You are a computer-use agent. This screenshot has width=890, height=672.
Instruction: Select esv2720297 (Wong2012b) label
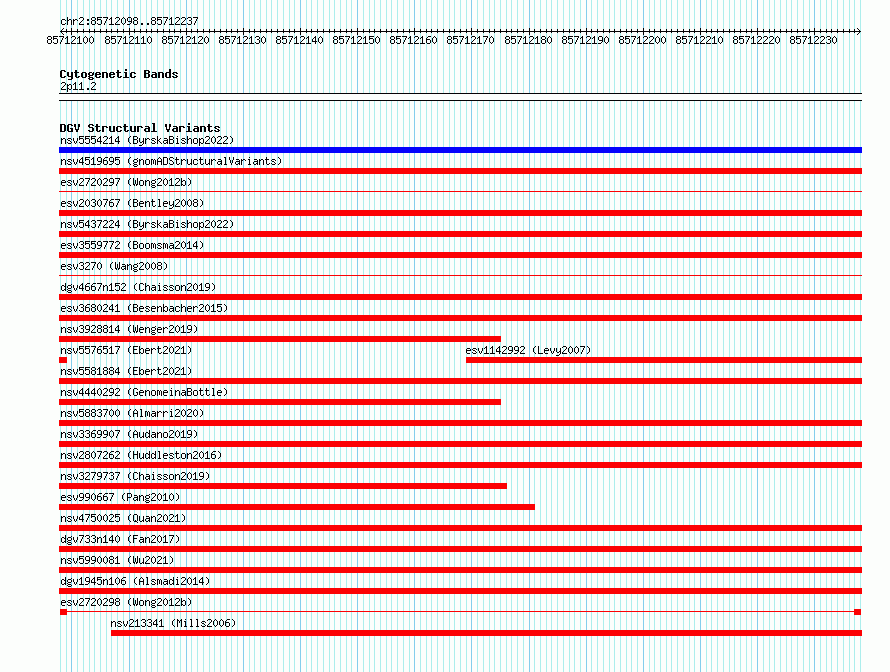pyautogui.click(x=126, y=182)
